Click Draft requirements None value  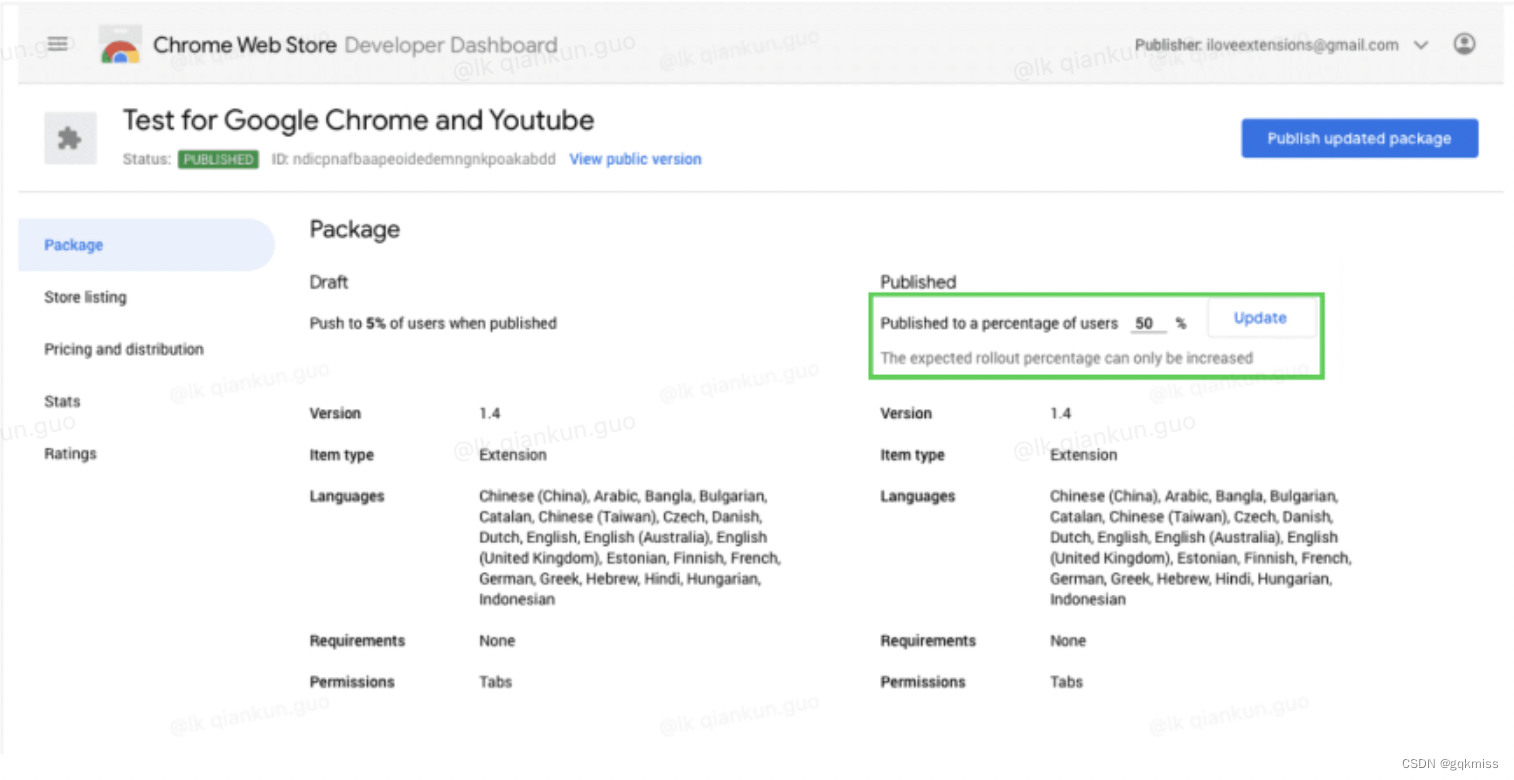tap(497, 641)
